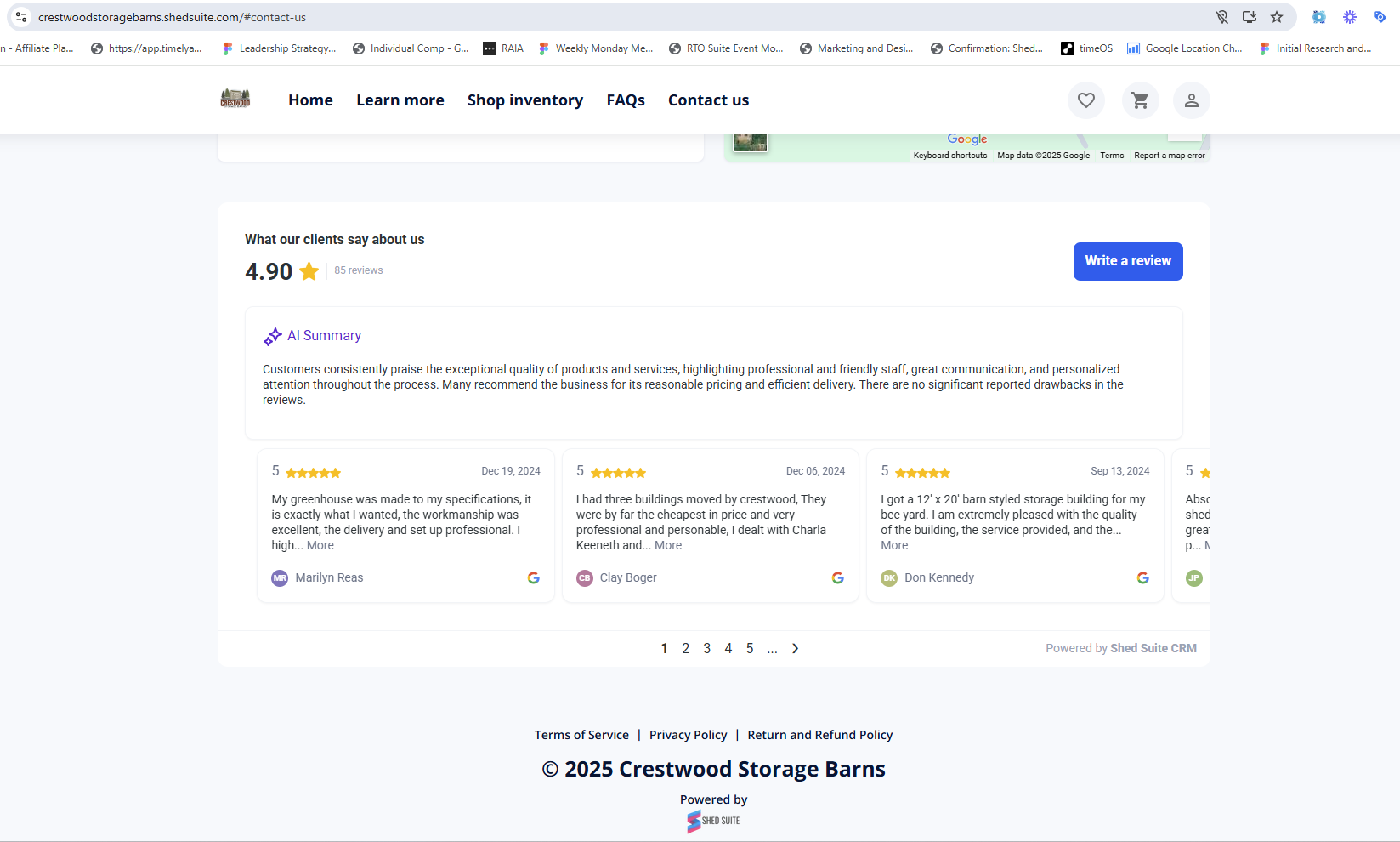Image resolution: width=1400 pixels, height=842 pixels.
Task: Click the gold rating star next to 4.90
Action: (309, 271)
